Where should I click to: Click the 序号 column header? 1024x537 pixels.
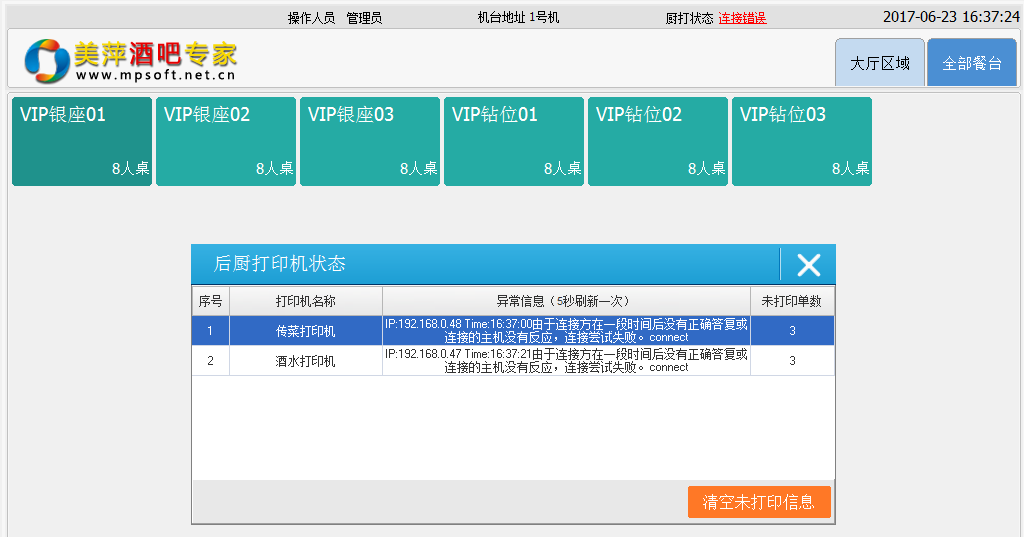click(210, 301)
